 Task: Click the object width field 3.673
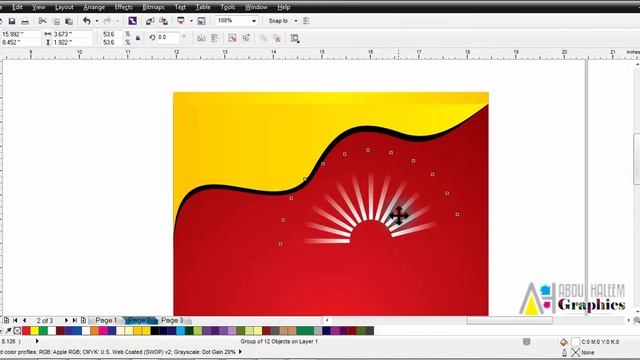tap(73, 34)
